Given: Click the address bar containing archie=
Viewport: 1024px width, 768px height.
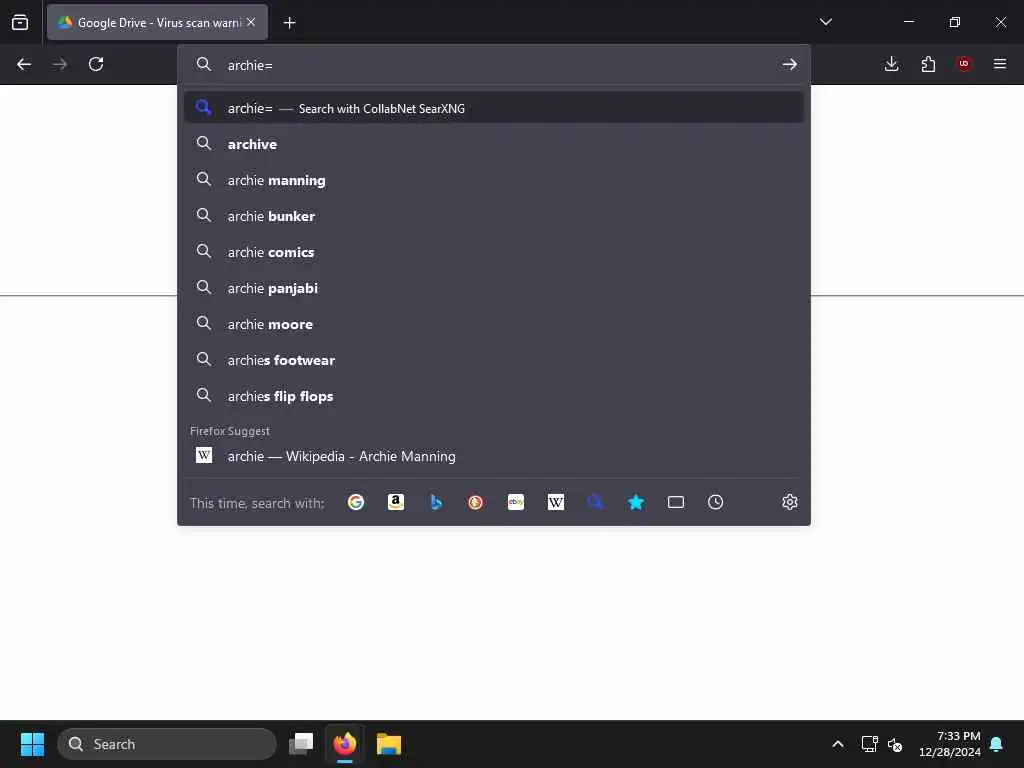Looking at the screenshot, I should [x=494, y=64].
